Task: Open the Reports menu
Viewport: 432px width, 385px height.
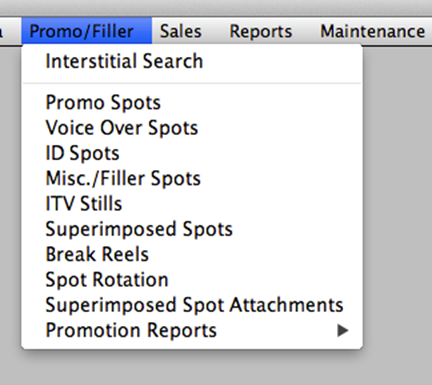Action: [261, 31]
